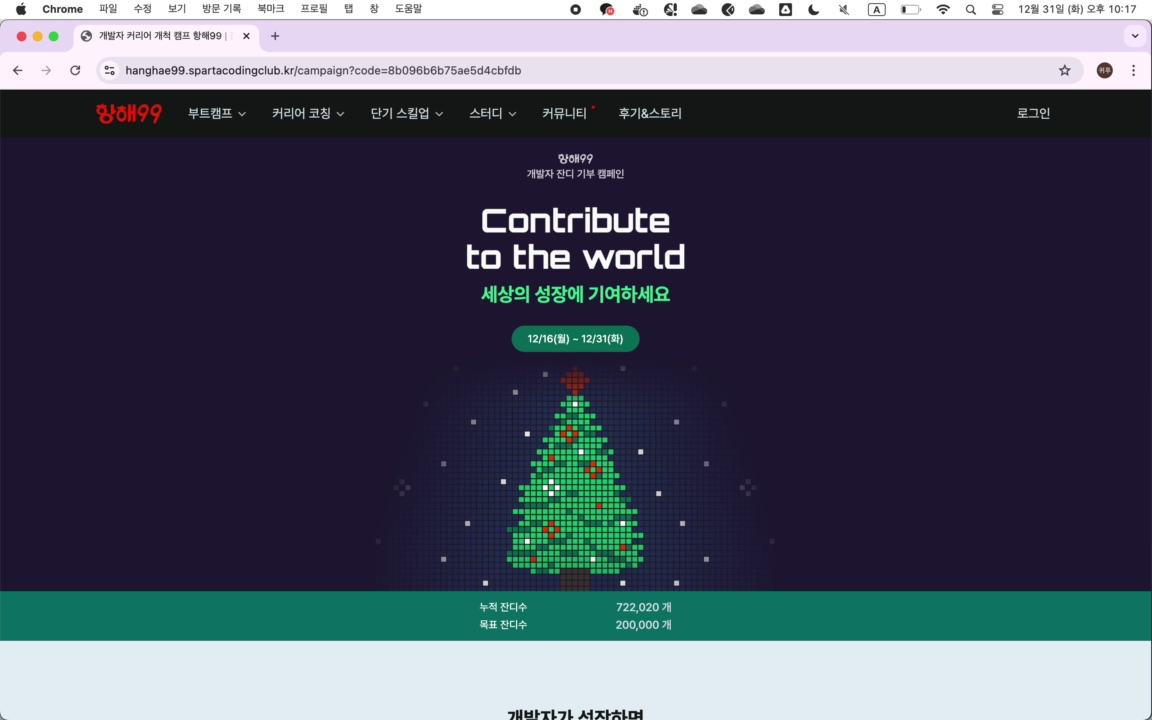Click the 개발자 잔디 기부 캠페인 text
Image resolution: width=1152 pixels, height=720 pixels.
tap(575, 174)
